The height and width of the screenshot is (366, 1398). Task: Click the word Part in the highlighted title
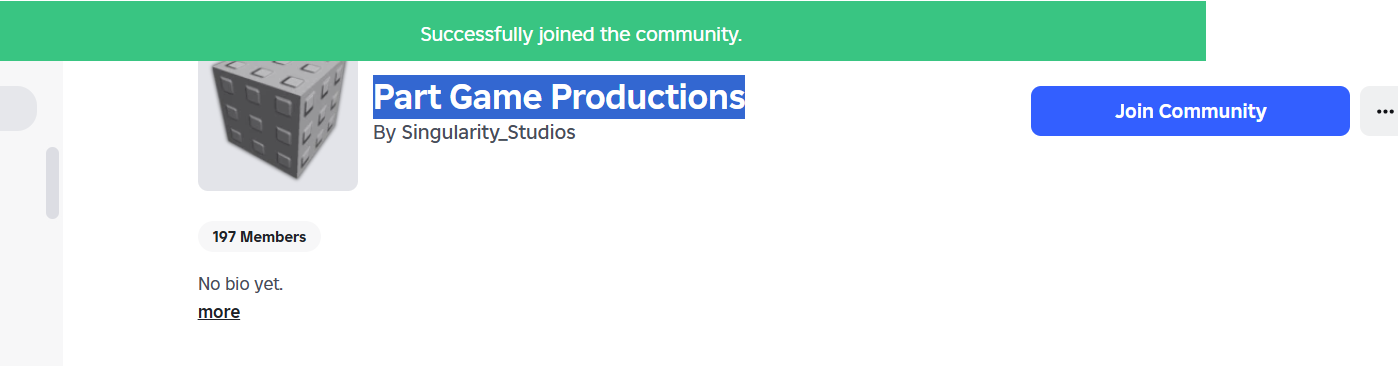407,97
